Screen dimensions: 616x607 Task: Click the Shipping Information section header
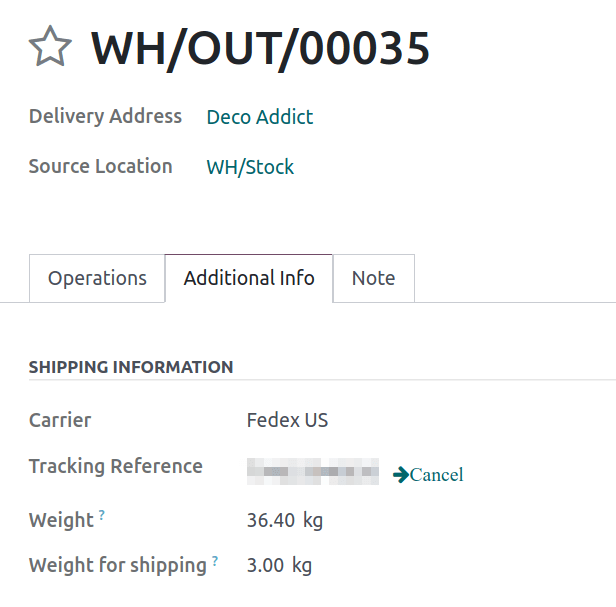click(x=131, y=367)
